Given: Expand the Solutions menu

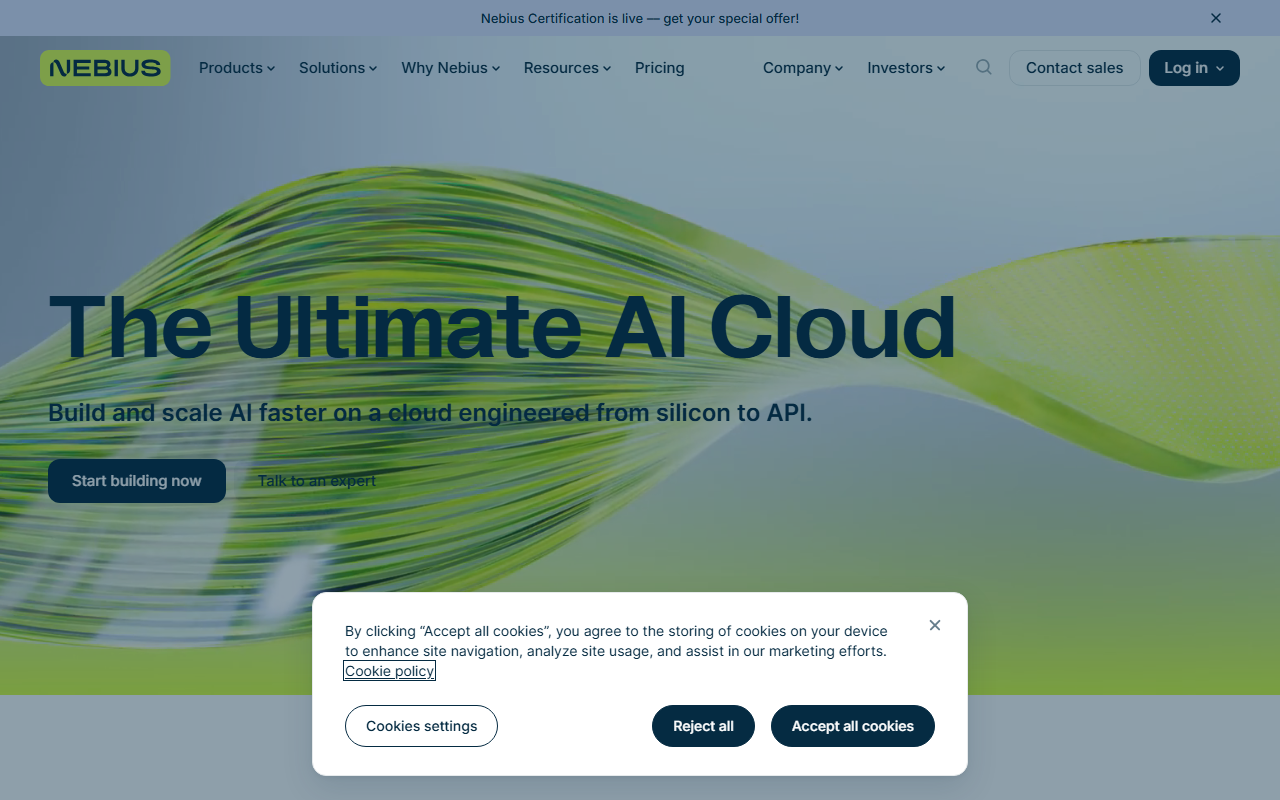Looking at the screenshot, I should click(338, 68).
